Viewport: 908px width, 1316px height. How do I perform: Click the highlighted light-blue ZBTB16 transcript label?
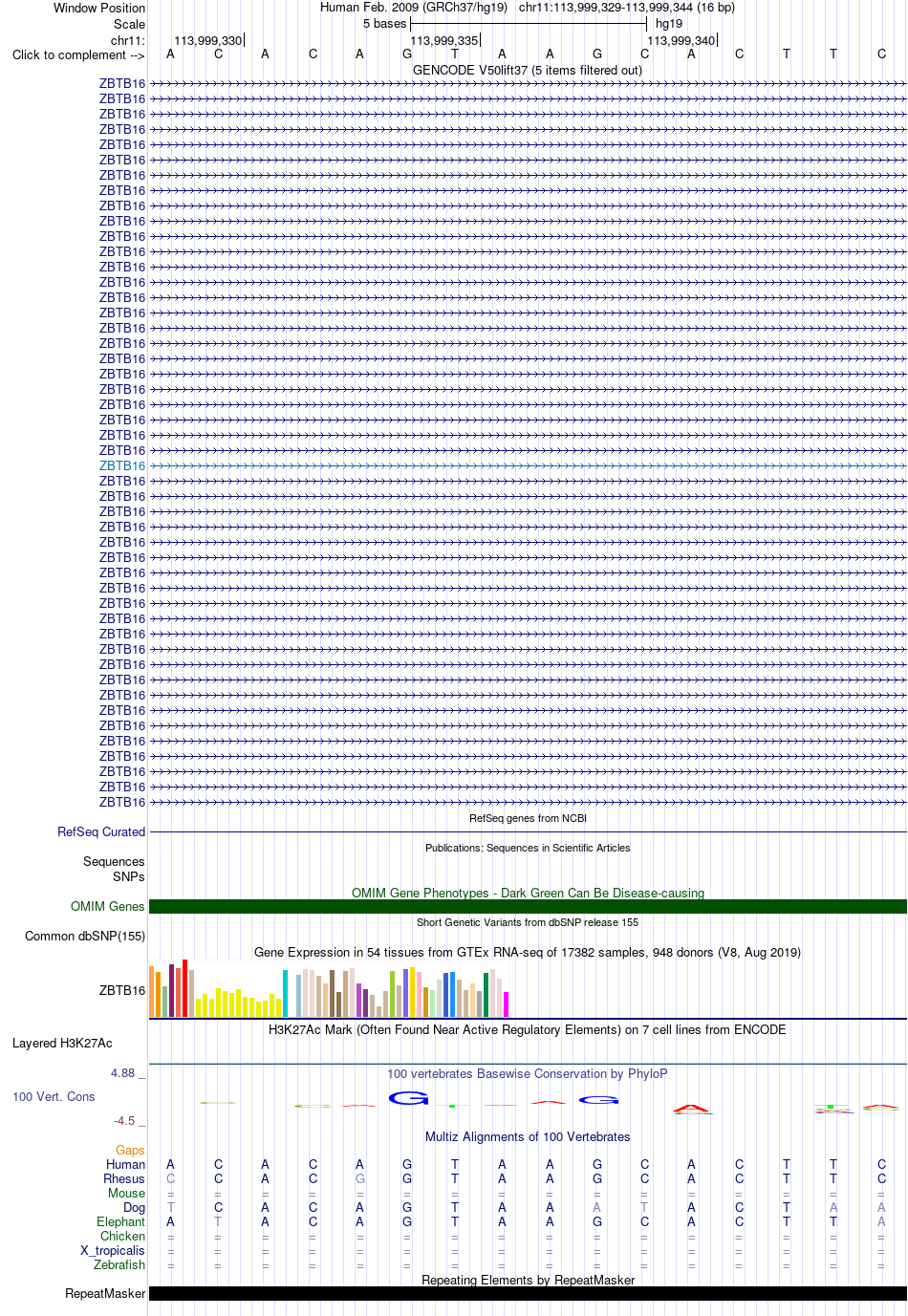pyautogui.click(x=122, y=466)
